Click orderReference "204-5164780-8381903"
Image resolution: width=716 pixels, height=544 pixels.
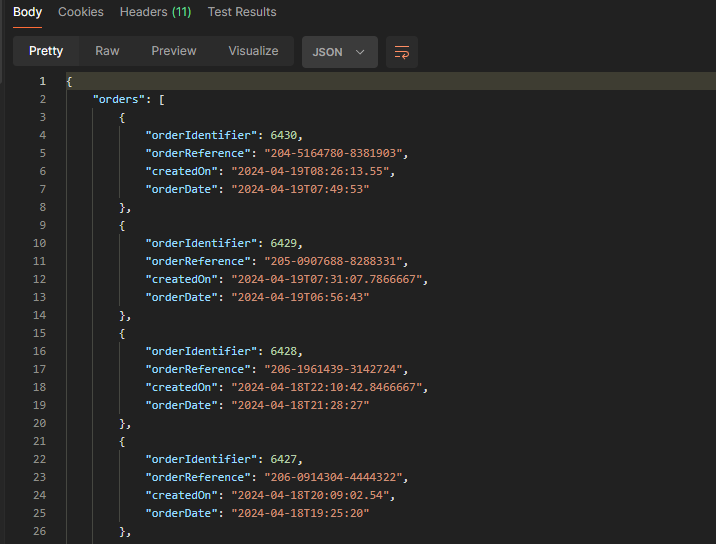(x=335, y=153)
